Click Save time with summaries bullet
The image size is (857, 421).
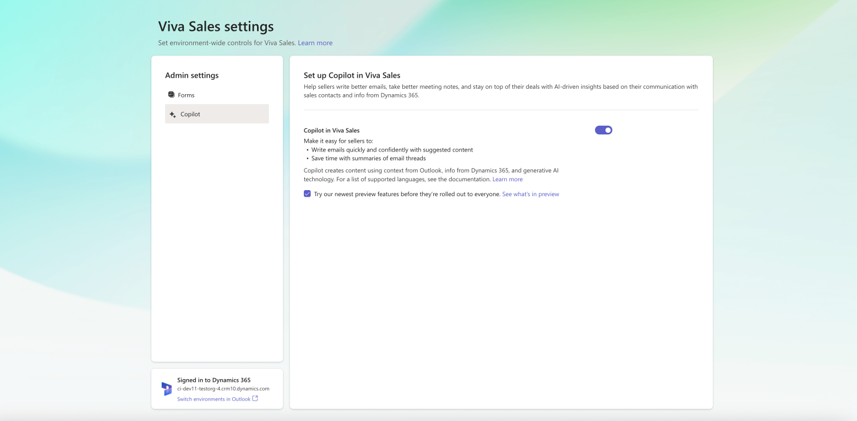pyautogui.click(x=368, y=159)
